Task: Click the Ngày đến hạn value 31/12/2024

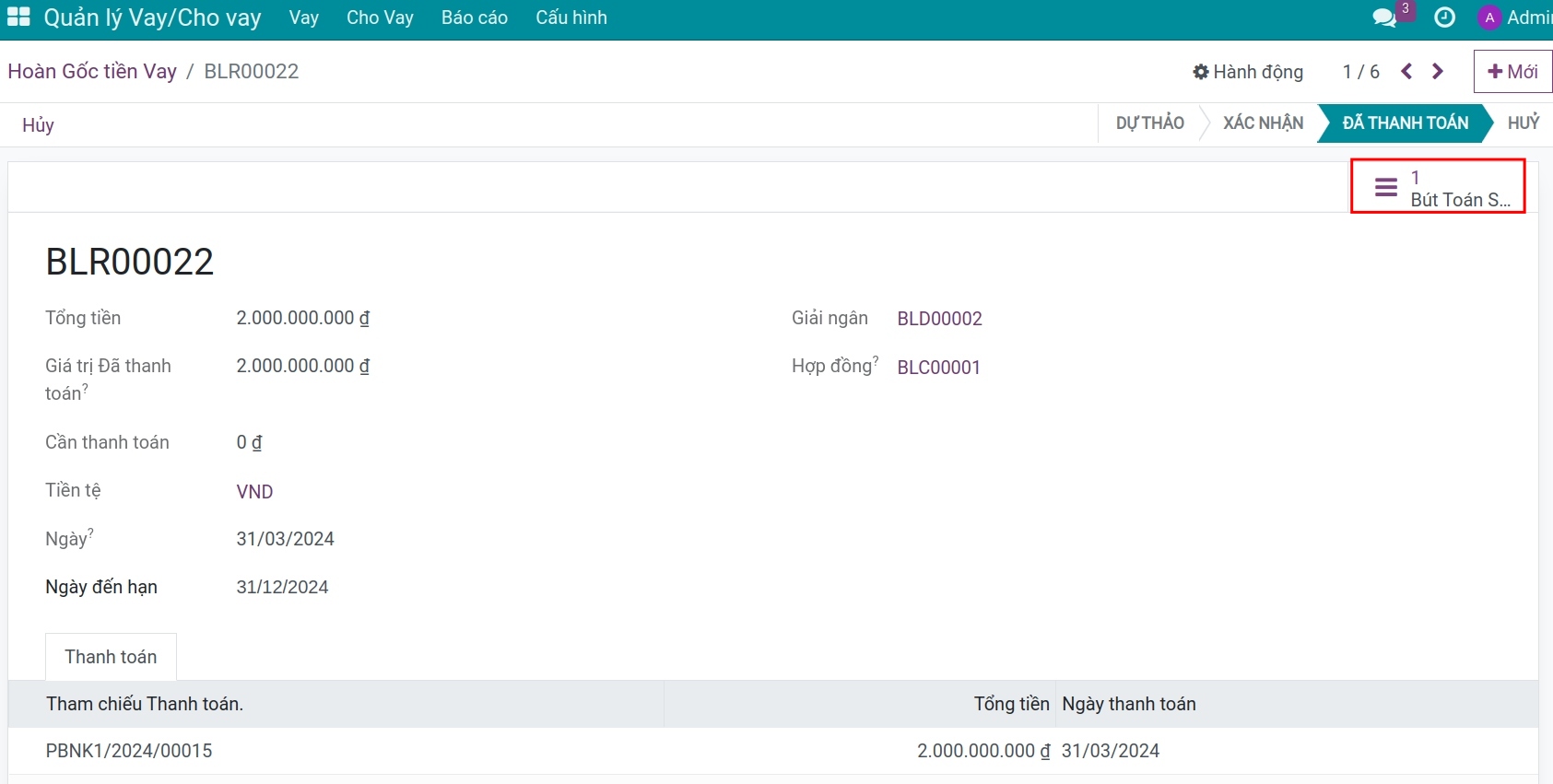Action: click(282, 587)
